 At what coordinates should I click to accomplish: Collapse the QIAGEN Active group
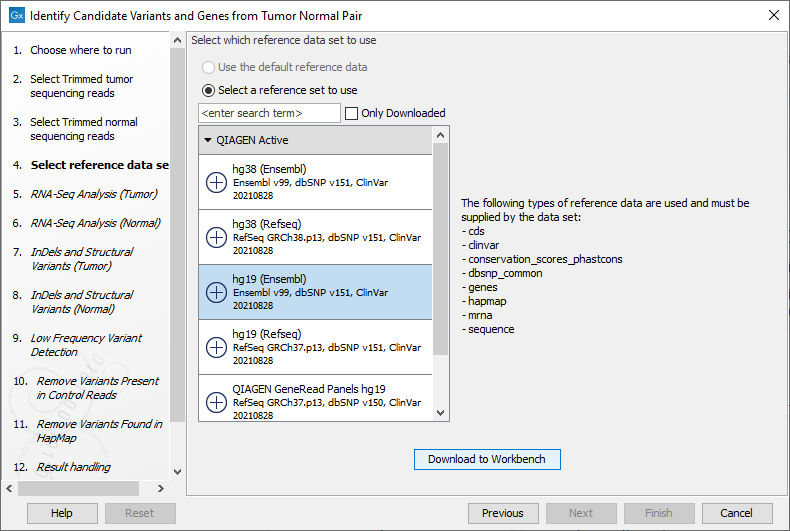tap(208, 140)
